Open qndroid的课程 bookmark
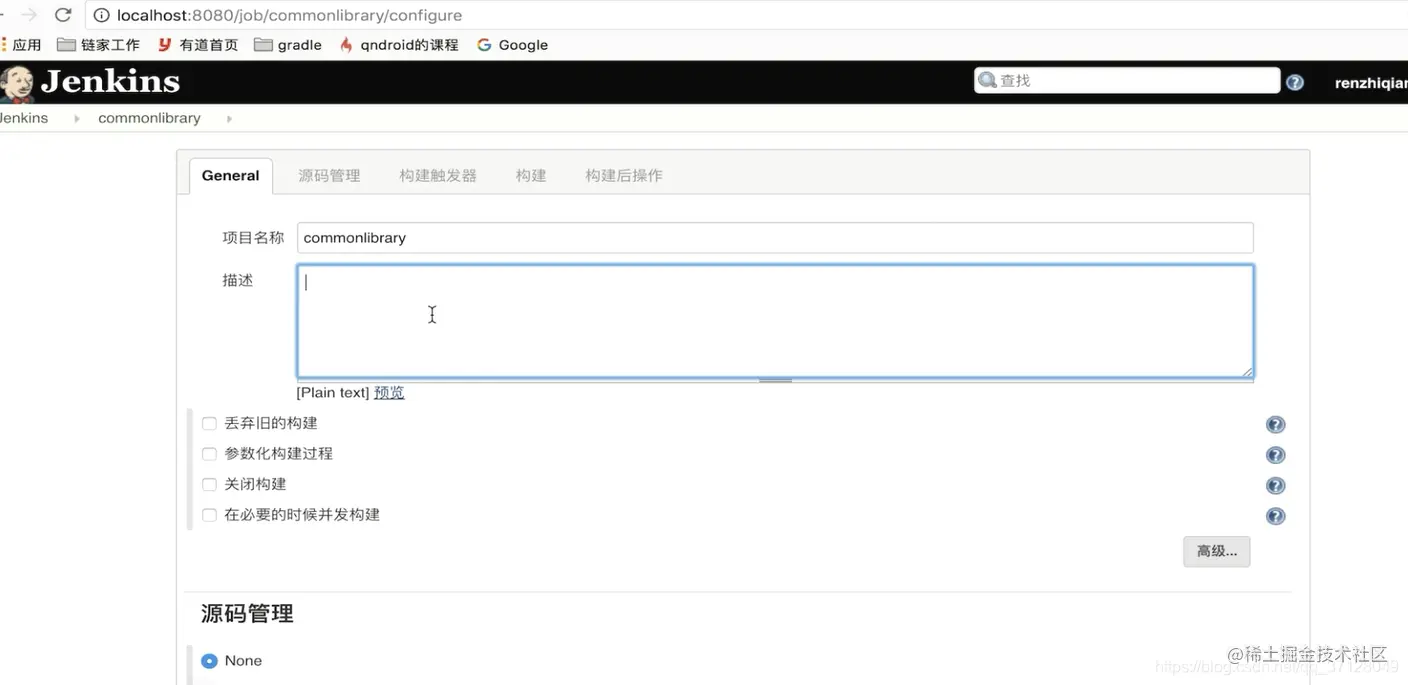The width and height of the screenshot is (1408, 685). pos(399,45)
